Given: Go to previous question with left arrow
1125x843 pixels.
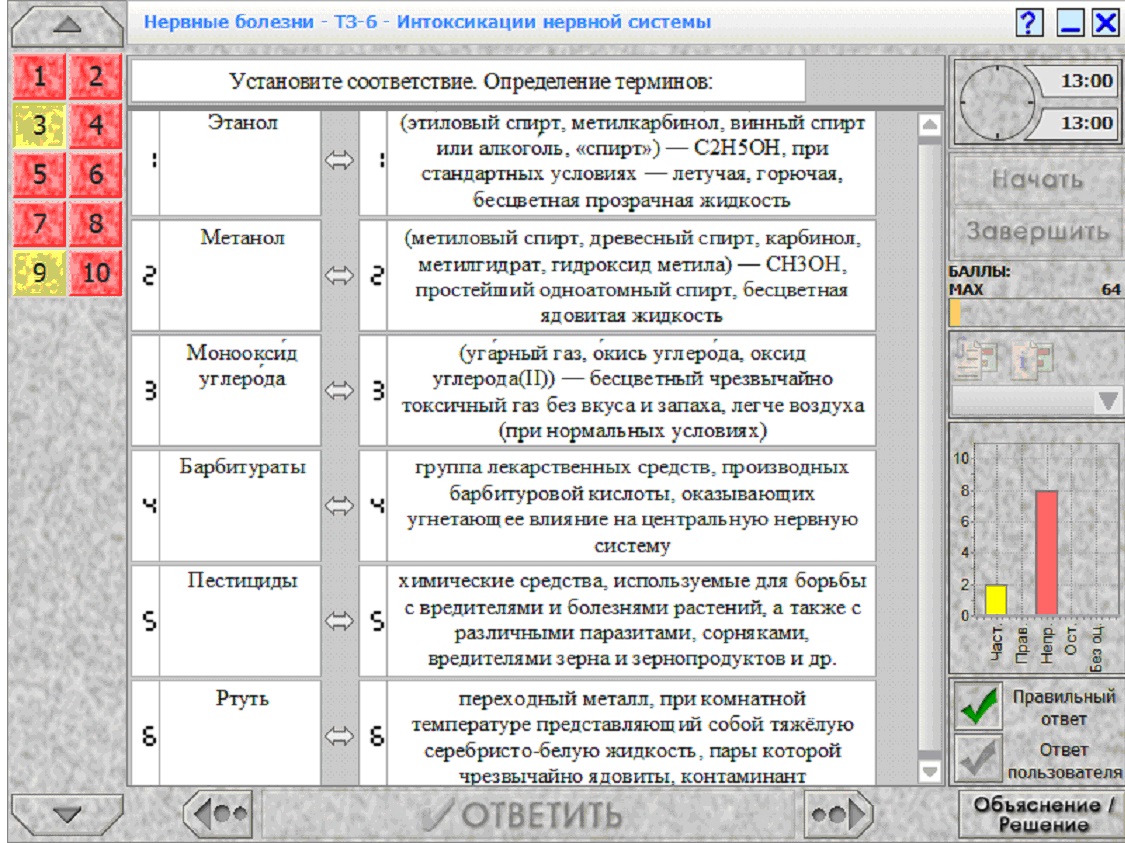Looking at the screenshot, I should [218, 814].
